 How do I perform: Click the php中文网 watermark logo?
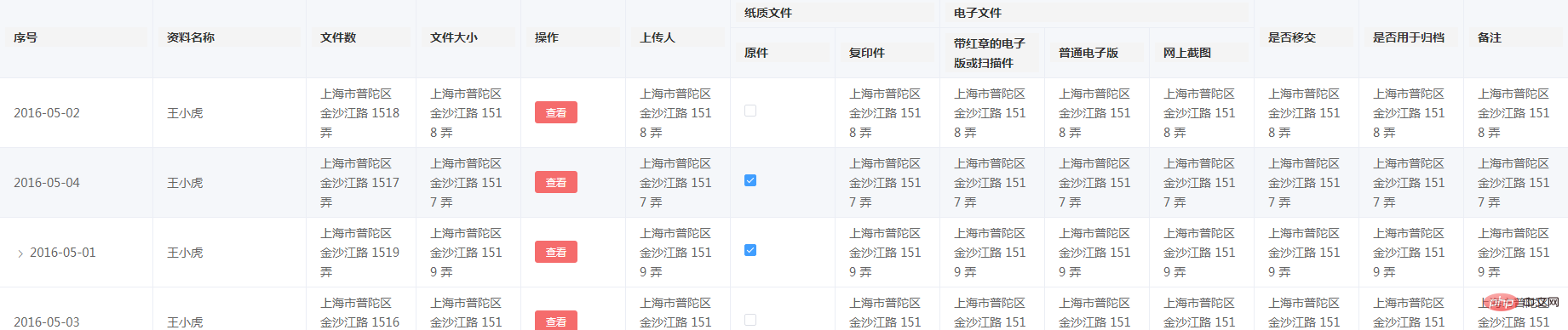tap(1521, 302)
